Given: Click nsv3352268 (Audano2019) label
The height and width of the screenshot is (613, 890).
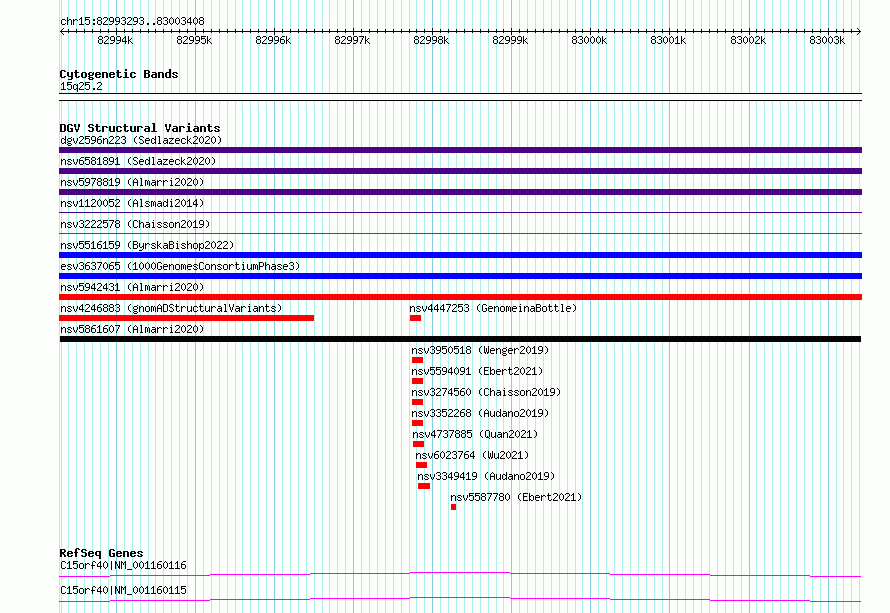Looking at the screenshot, I should [x=480, y=413].
